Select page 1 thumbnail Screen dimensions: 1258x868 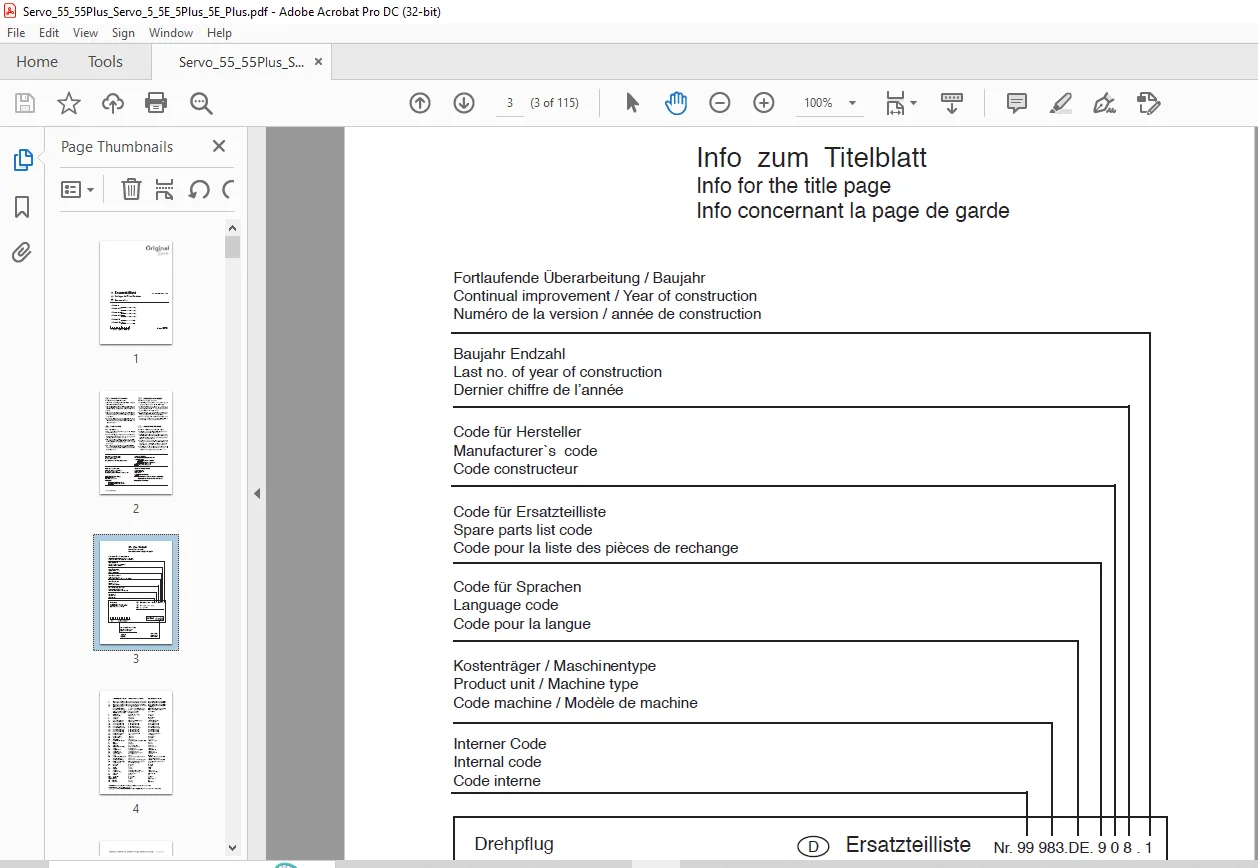pos(136,292)
